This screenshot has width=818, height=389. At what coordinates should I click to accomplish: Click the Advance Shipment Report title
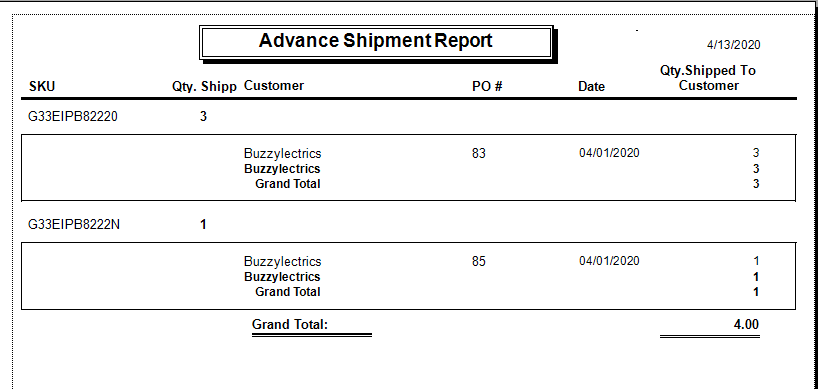pyautogui.click(x=375, y=41)
